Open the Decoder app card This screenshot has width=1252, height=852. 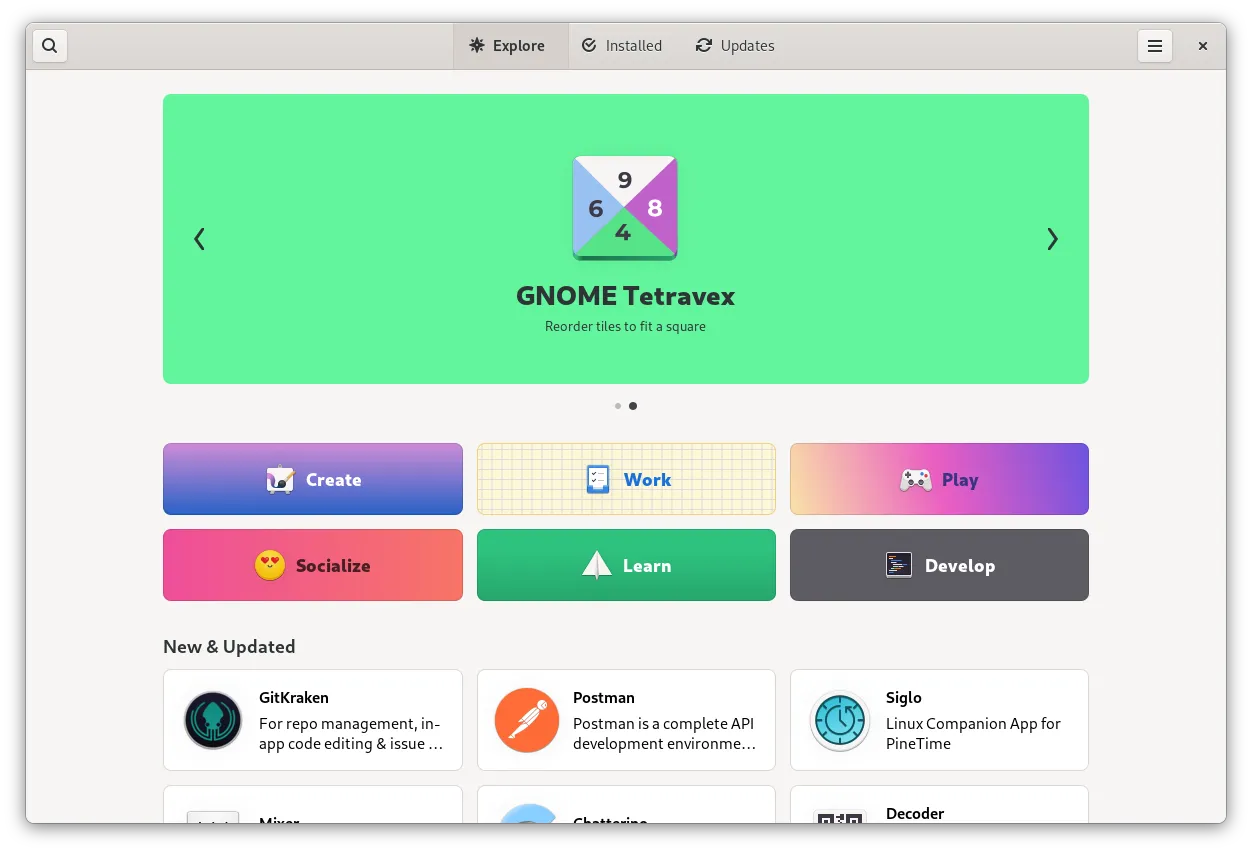[939, 810]
